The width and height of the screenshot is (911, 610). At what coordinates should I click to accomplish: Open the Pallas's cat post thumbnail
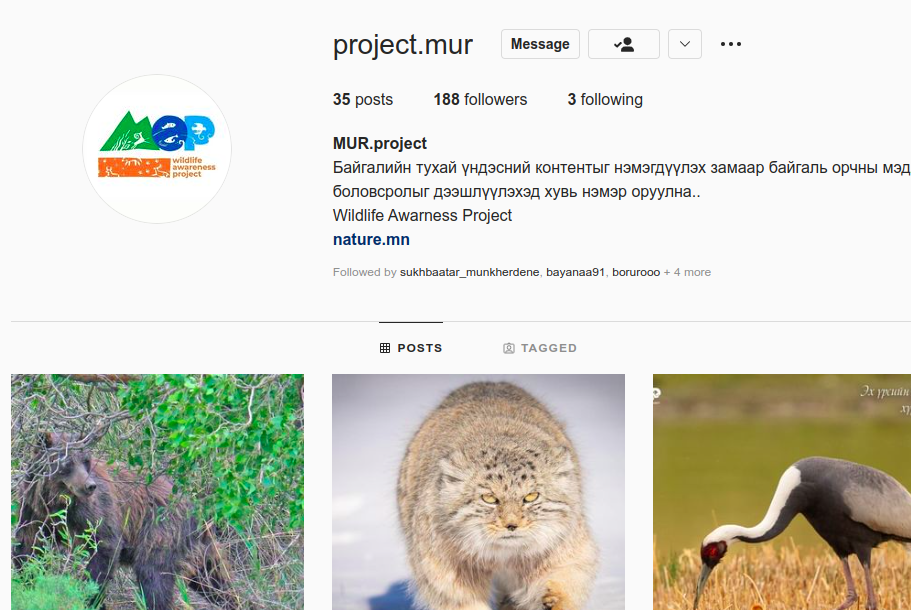click(x=478, y=491)
